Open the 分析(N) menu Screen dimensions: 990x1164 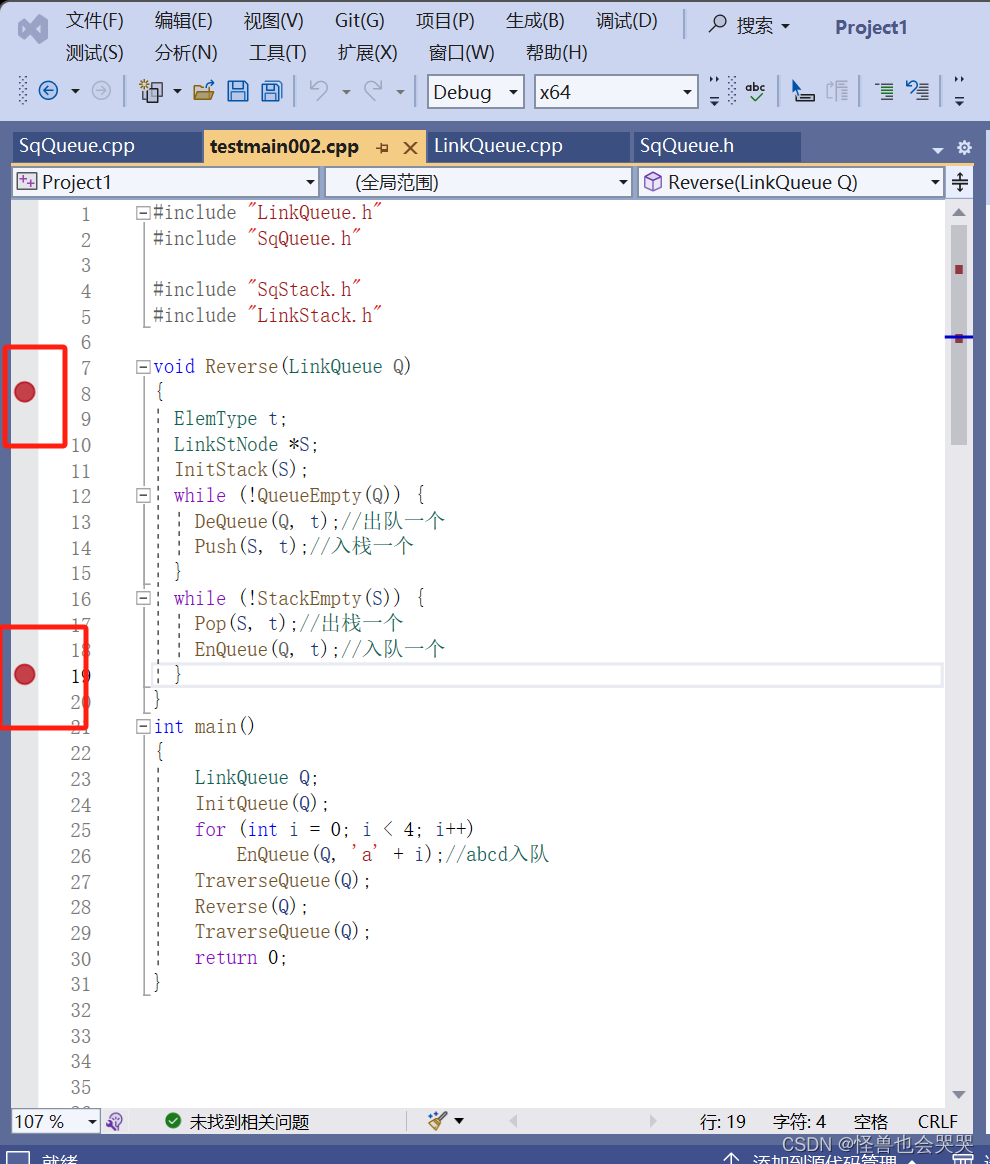(x=186, y=53)
